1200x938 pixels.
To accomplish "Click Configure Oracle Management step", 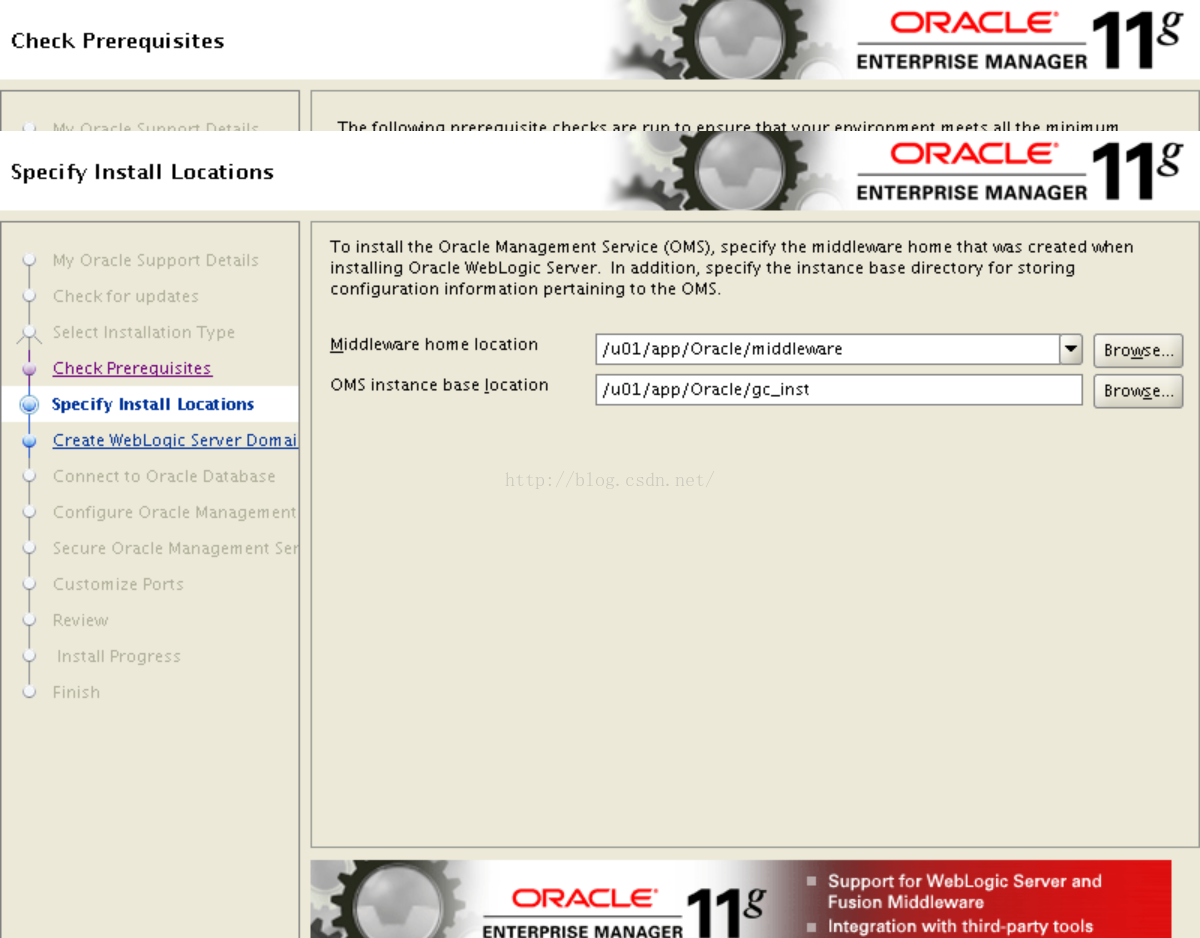I will click(x=175, y=512).
